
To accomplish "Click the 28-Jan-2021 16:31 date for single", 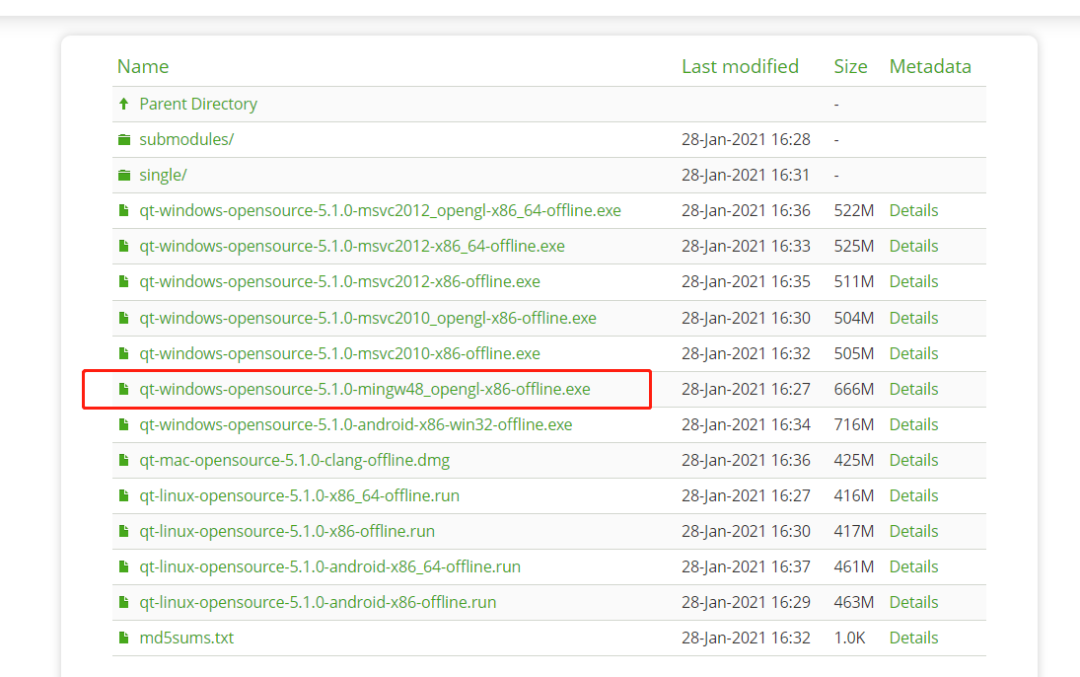I will (x=746, y=175).
